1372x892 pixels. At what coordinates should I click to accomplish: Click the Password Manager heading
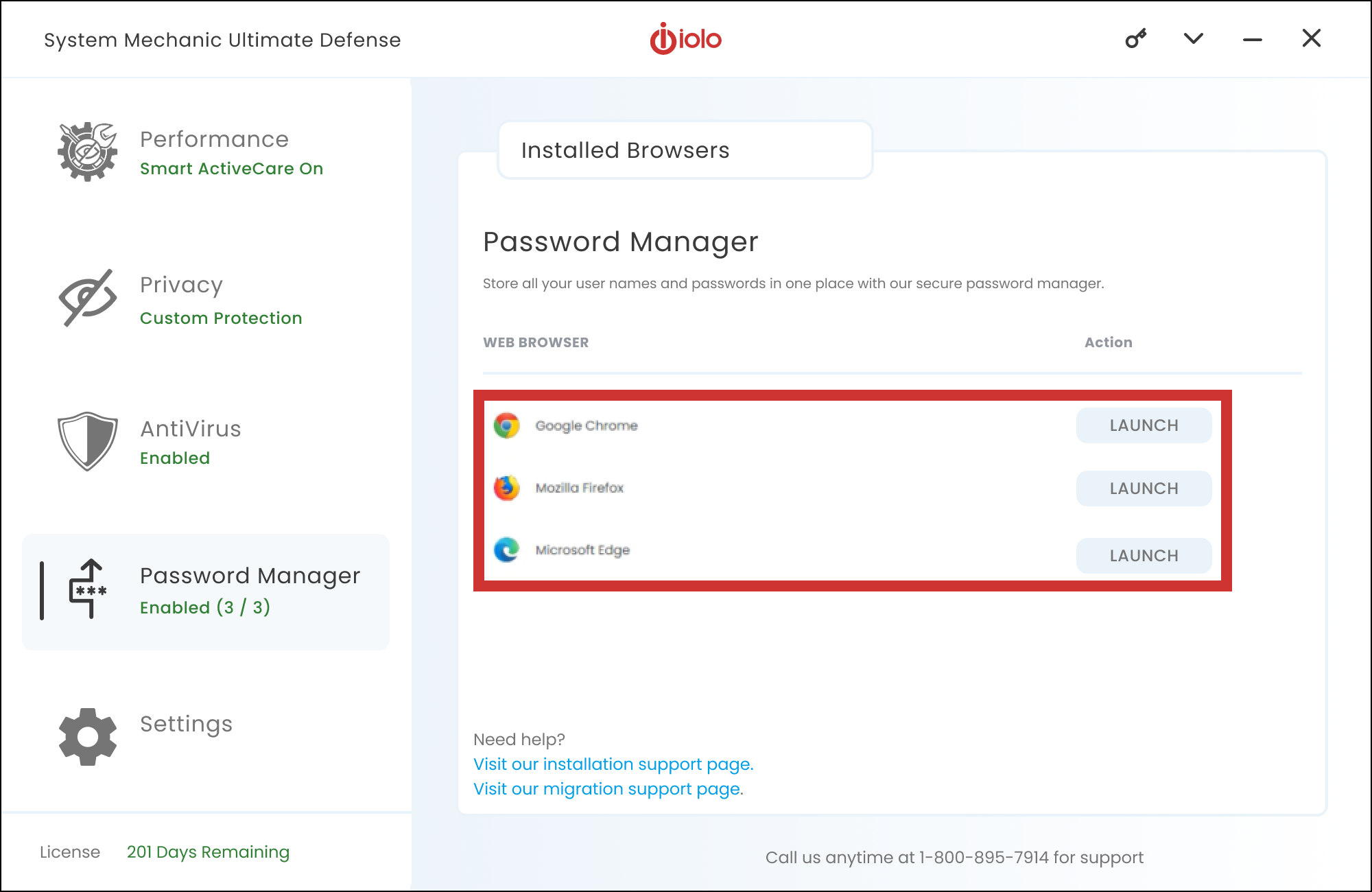[x=621, y=242]
